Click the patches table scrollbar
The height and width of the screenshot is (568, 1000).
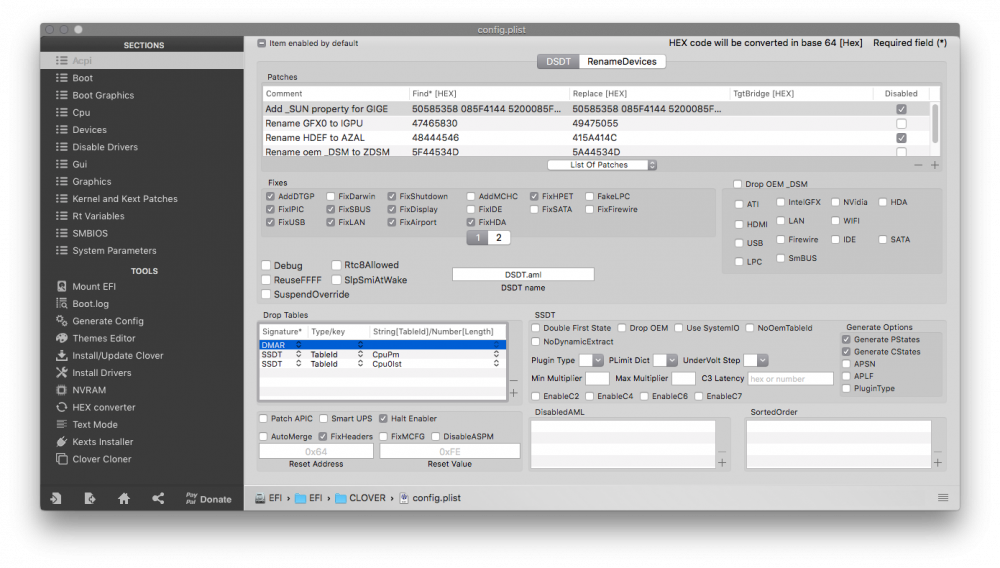pyautogui.click(x=935, y=123)
